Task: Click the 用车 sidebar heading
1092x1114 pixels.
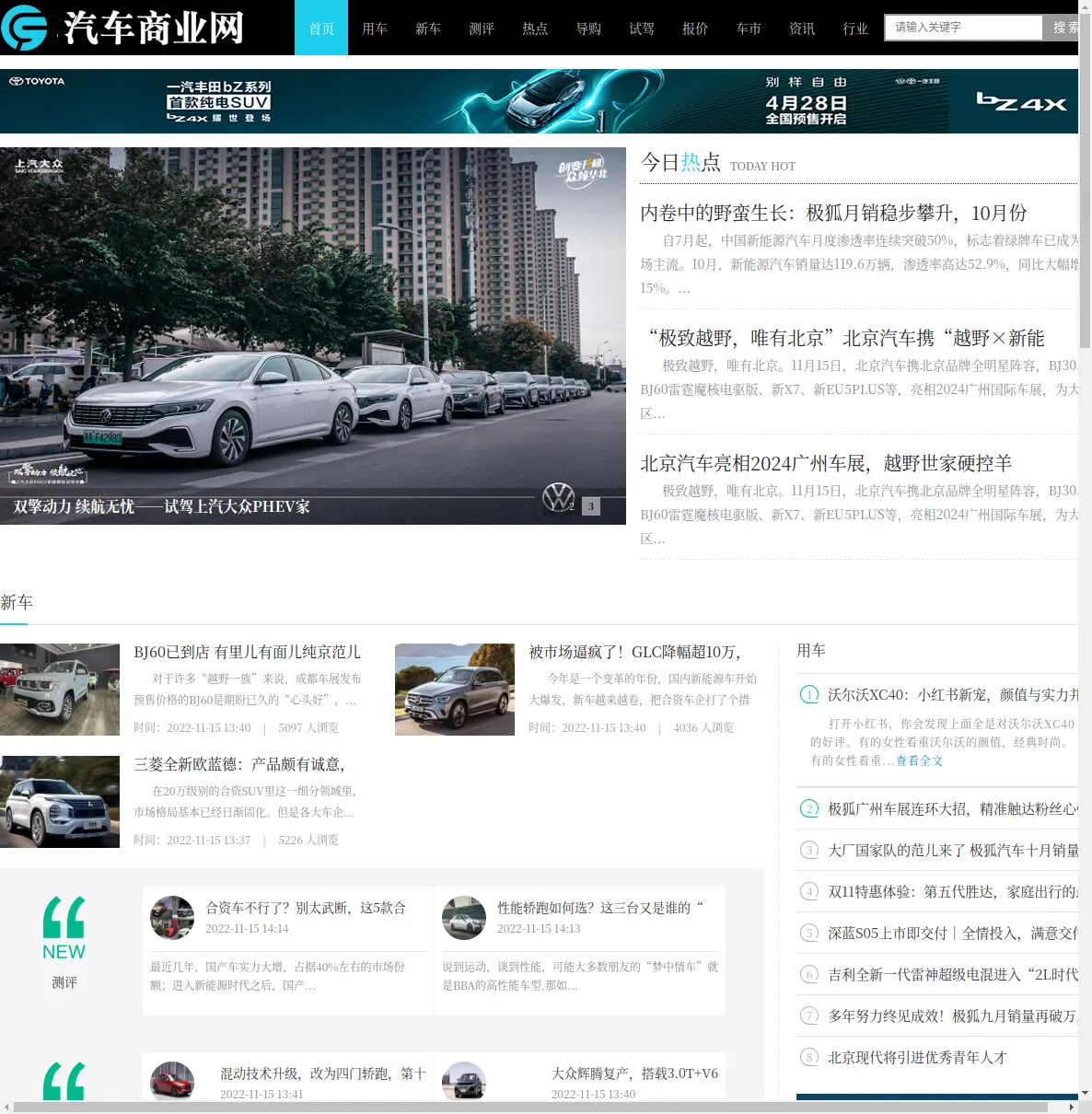Action: [x=811, y=650]
